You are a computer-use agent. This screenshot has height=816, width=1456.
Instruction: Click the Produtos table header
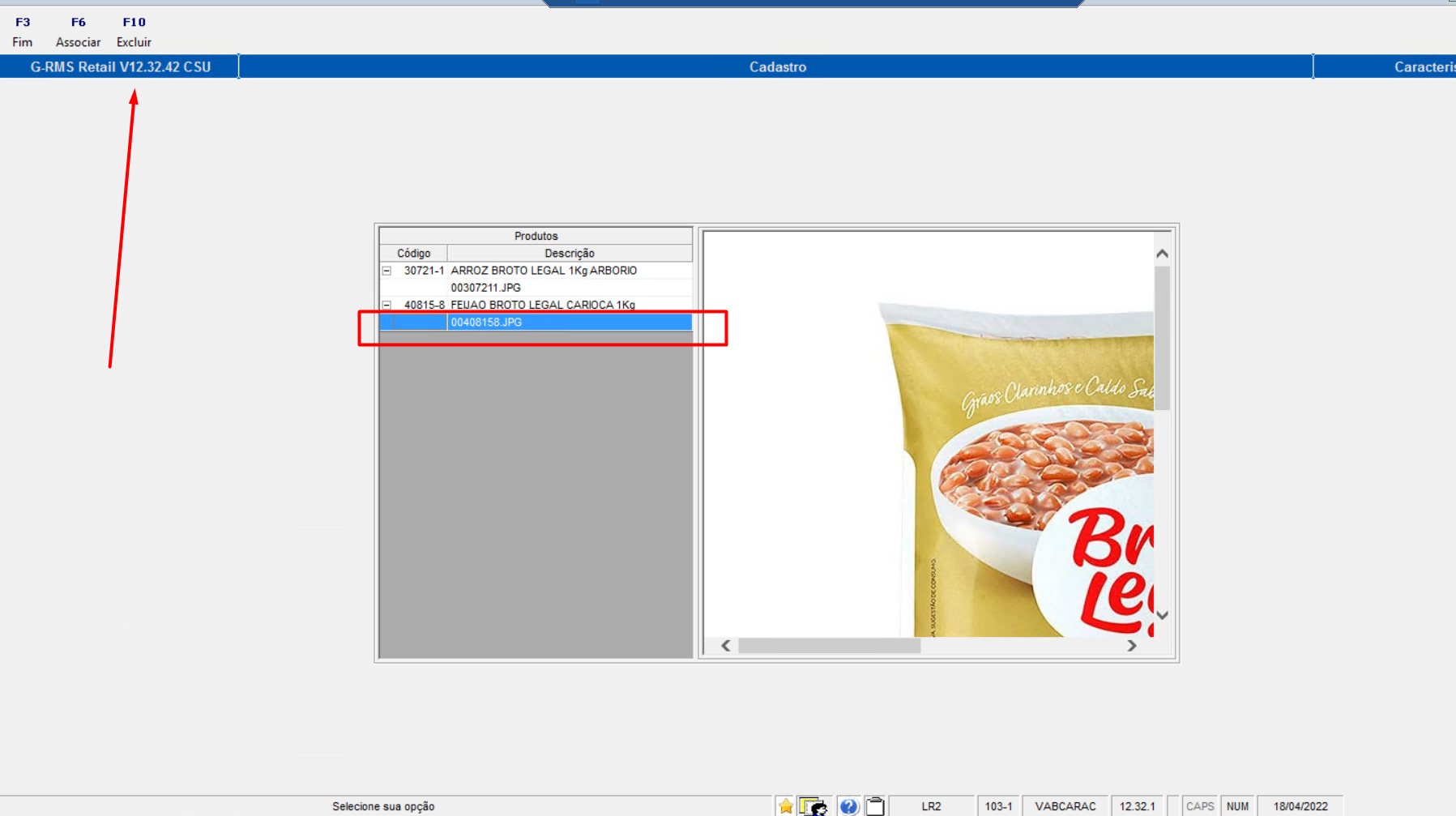click(536, 236)
